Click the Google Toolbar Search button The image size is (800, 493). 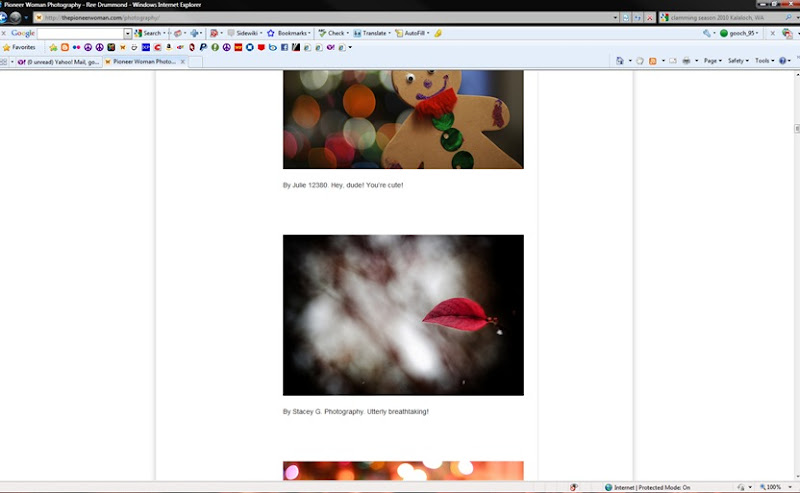click(x=150, y=33)
